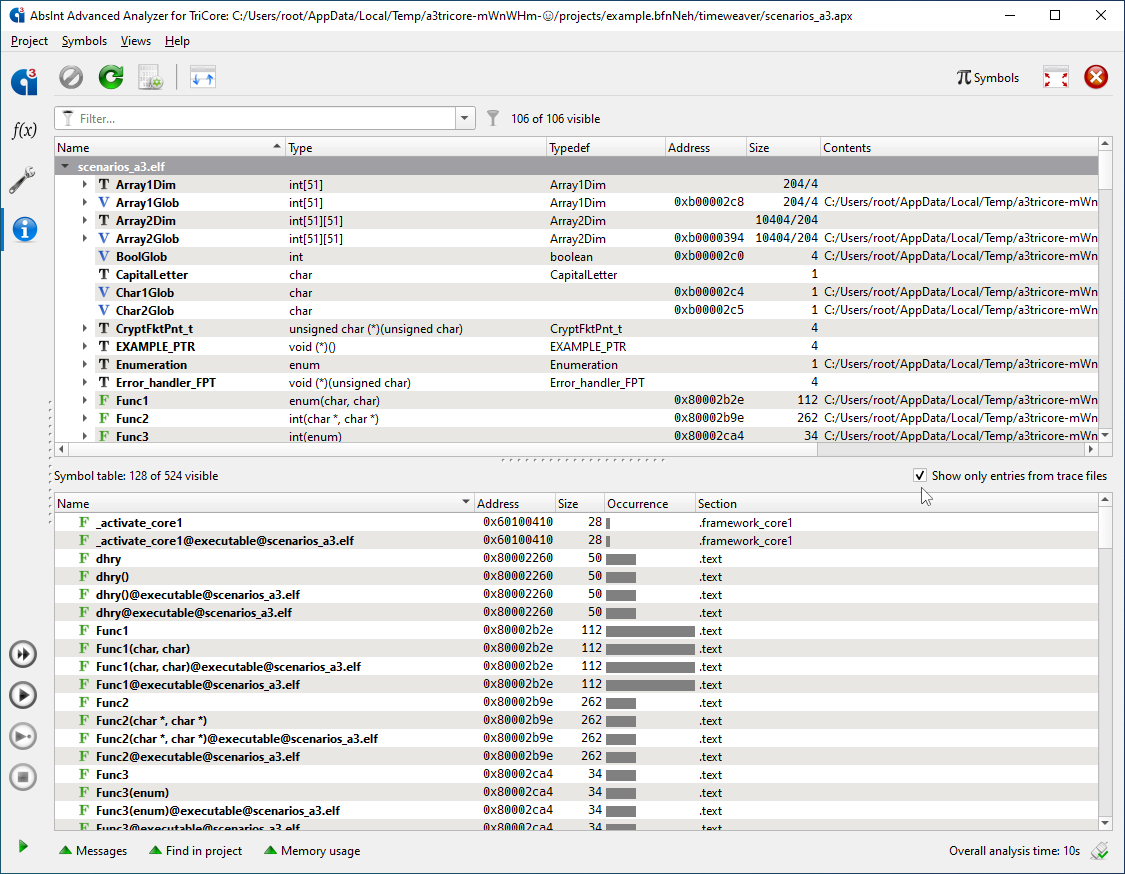
Task: Expand the Enumeration row
Action: pos(85,365)
